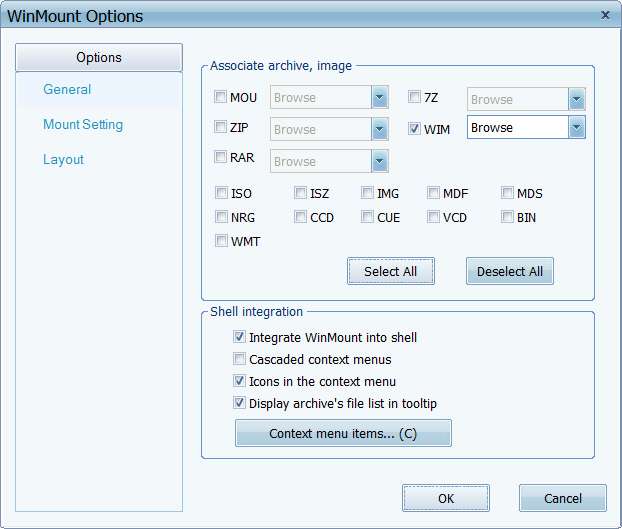This screenshot has width=622, height=529.
Task: Switch to Mount Setting page
Action: [x=83, y=125]
